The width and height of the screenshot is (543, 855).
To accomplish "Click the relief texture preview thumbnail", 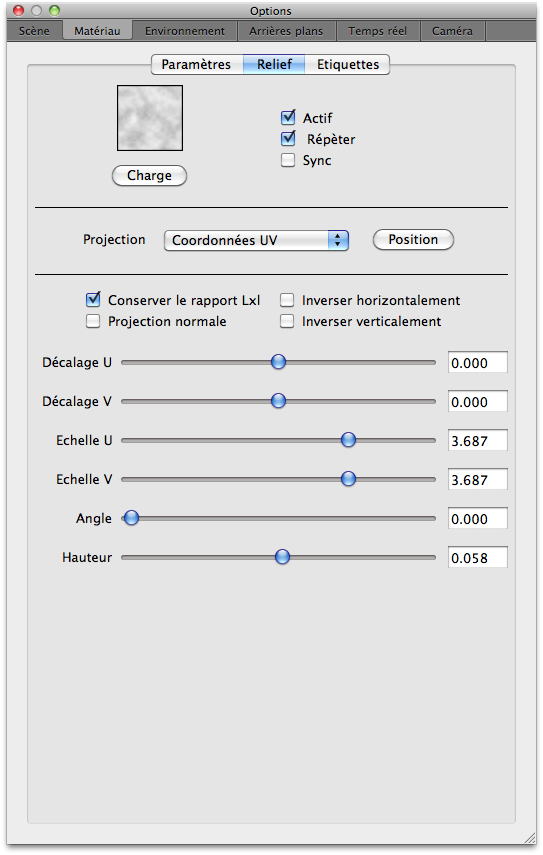I will tap(150, 118).
